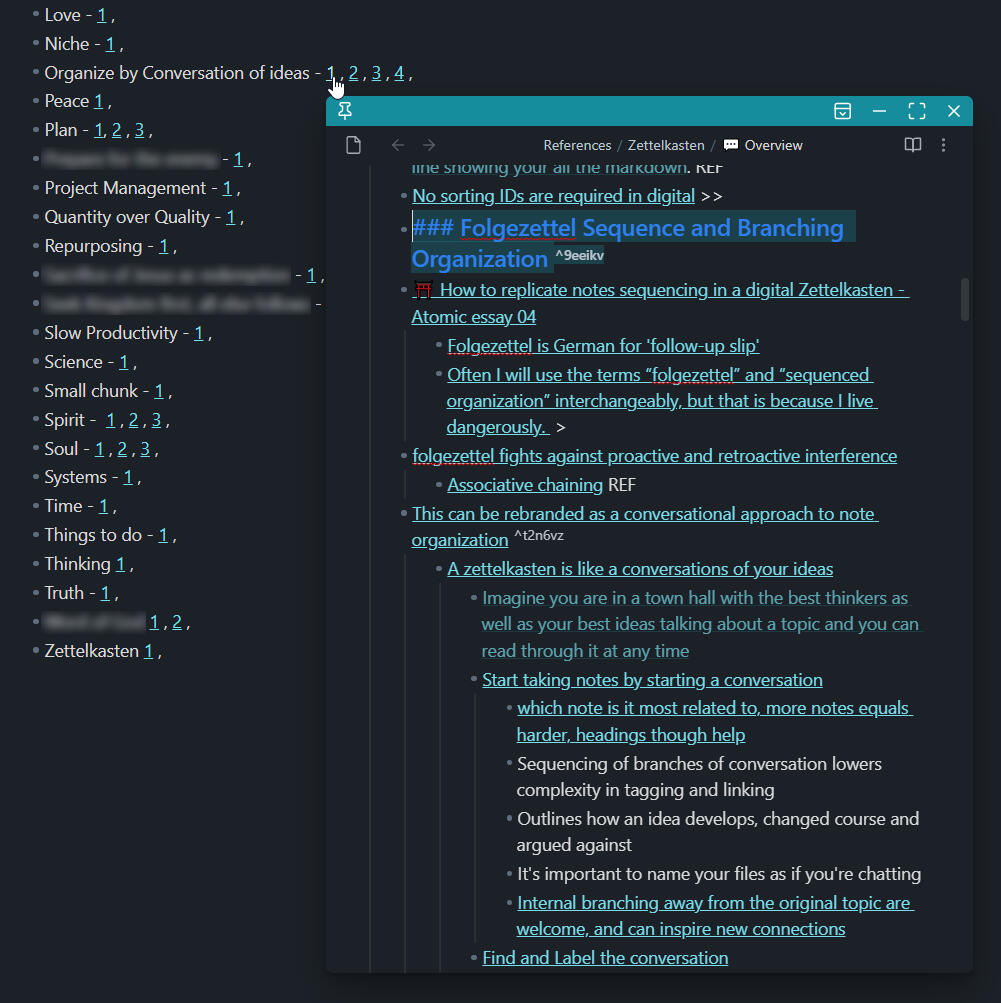
Task: Pin the hover popover window
Action: click(346, 111)
